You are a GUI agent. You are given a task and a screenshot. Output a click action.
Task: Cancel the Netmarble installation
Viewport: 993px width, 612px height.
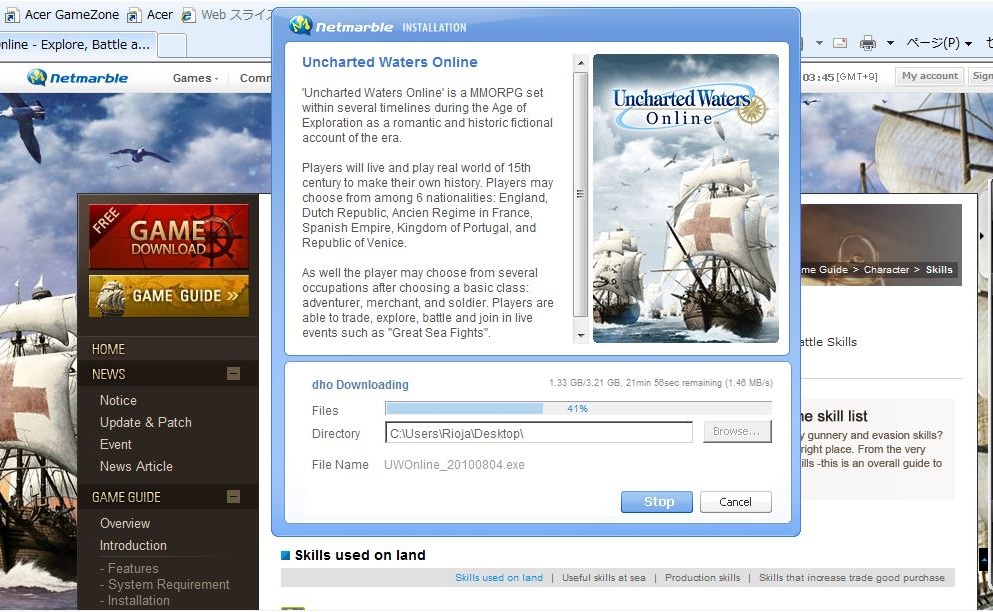735,502
